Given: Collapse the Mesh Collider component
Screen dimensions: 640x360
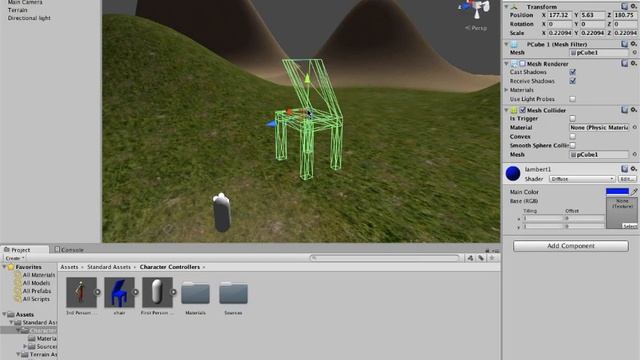Looking at the screenshot, I should [506, 110].
